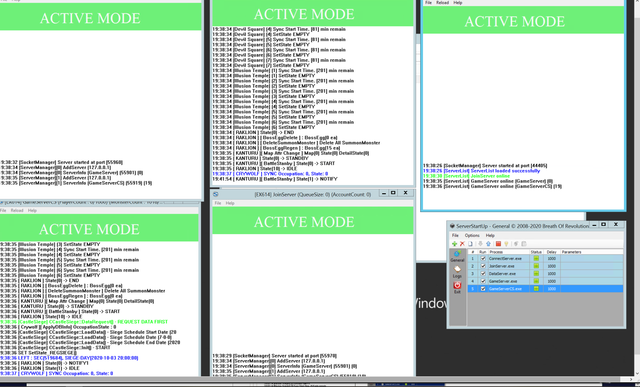Uncheck the Run checkbox for ConnectServer.exe
The width and height of the screenshot is (640, 387).
pos(483,258)
